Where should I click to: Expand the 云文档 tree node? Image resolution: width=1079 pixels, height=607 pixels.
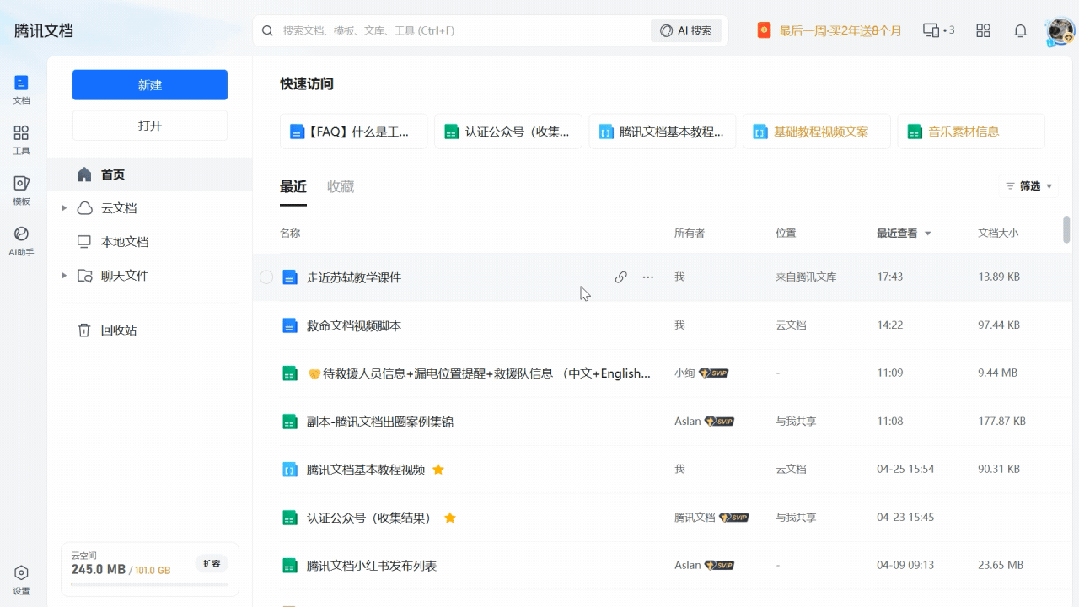click(x=64, y=208)
